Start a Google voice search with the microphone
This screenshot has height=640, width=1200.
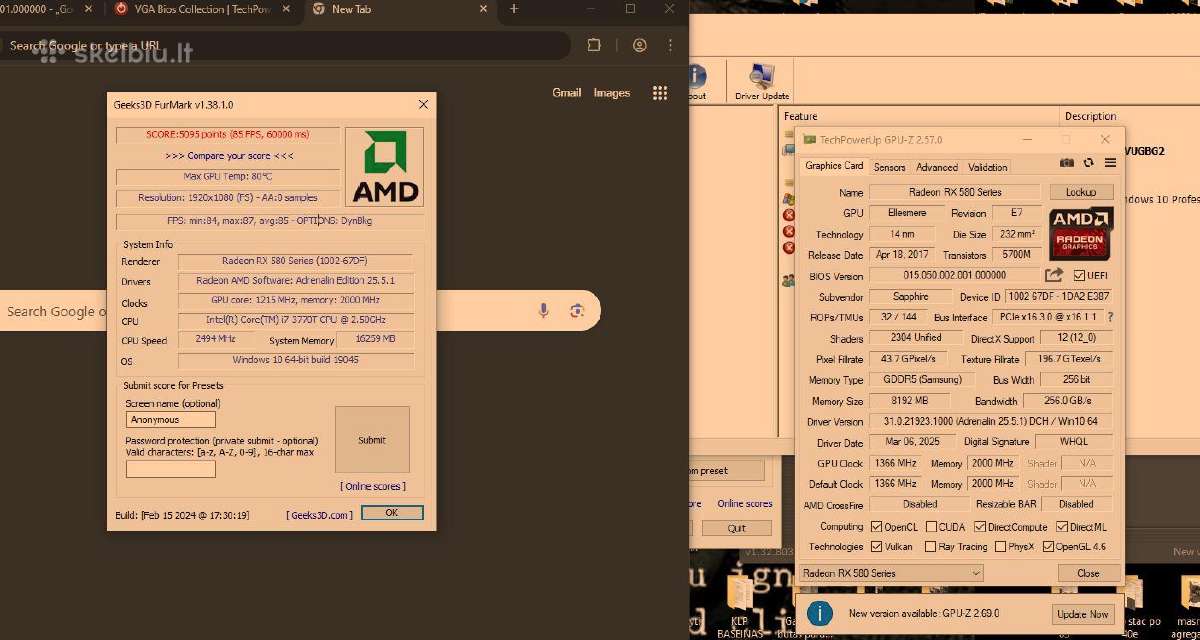[544, 311]
